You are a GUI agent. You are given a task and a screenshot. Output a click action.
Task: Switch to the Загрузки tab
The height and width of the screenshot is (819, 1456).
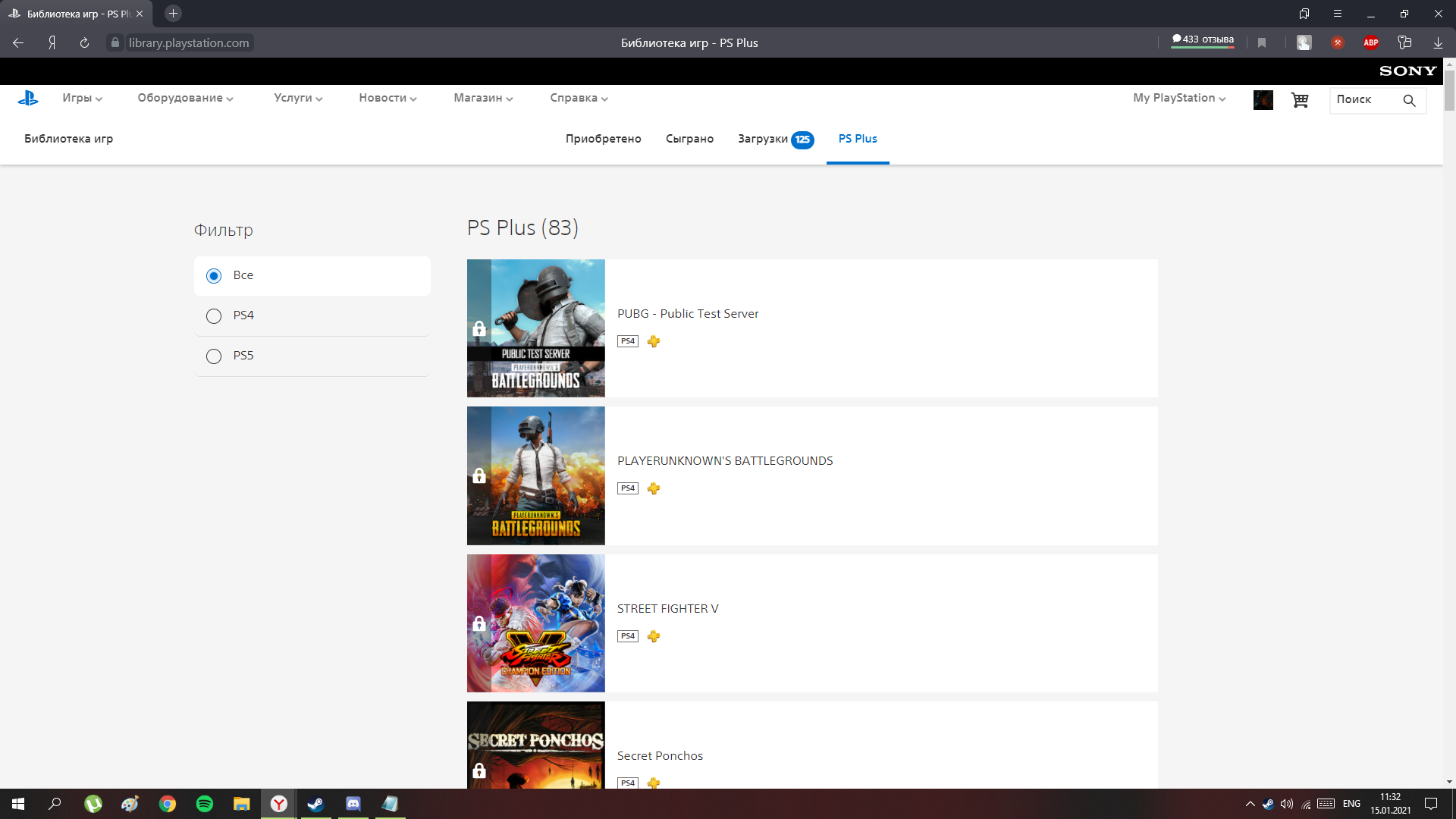click(776, 139)
